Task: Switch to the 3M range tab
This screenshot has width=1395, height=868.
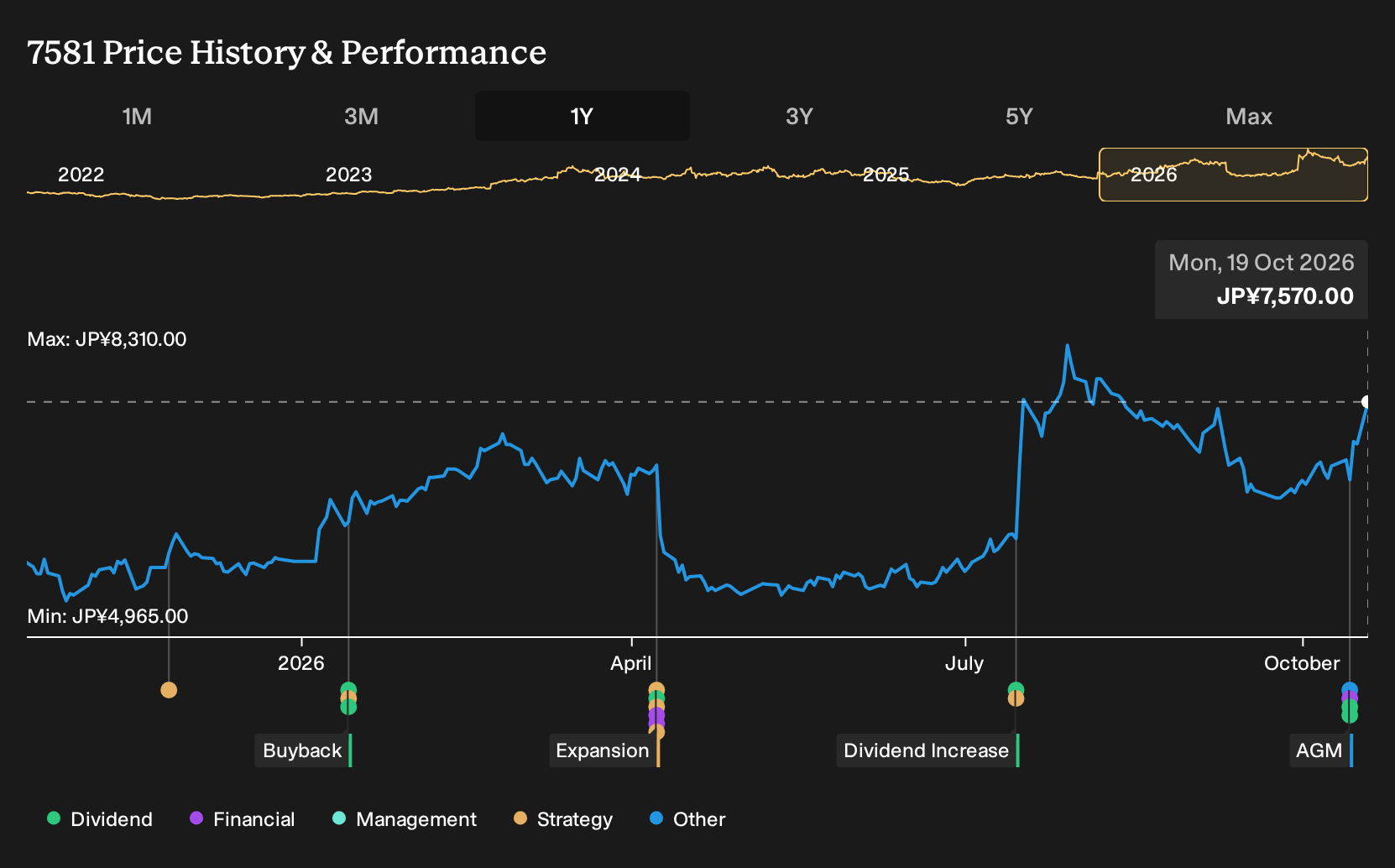Action: [x=361, y=116]
